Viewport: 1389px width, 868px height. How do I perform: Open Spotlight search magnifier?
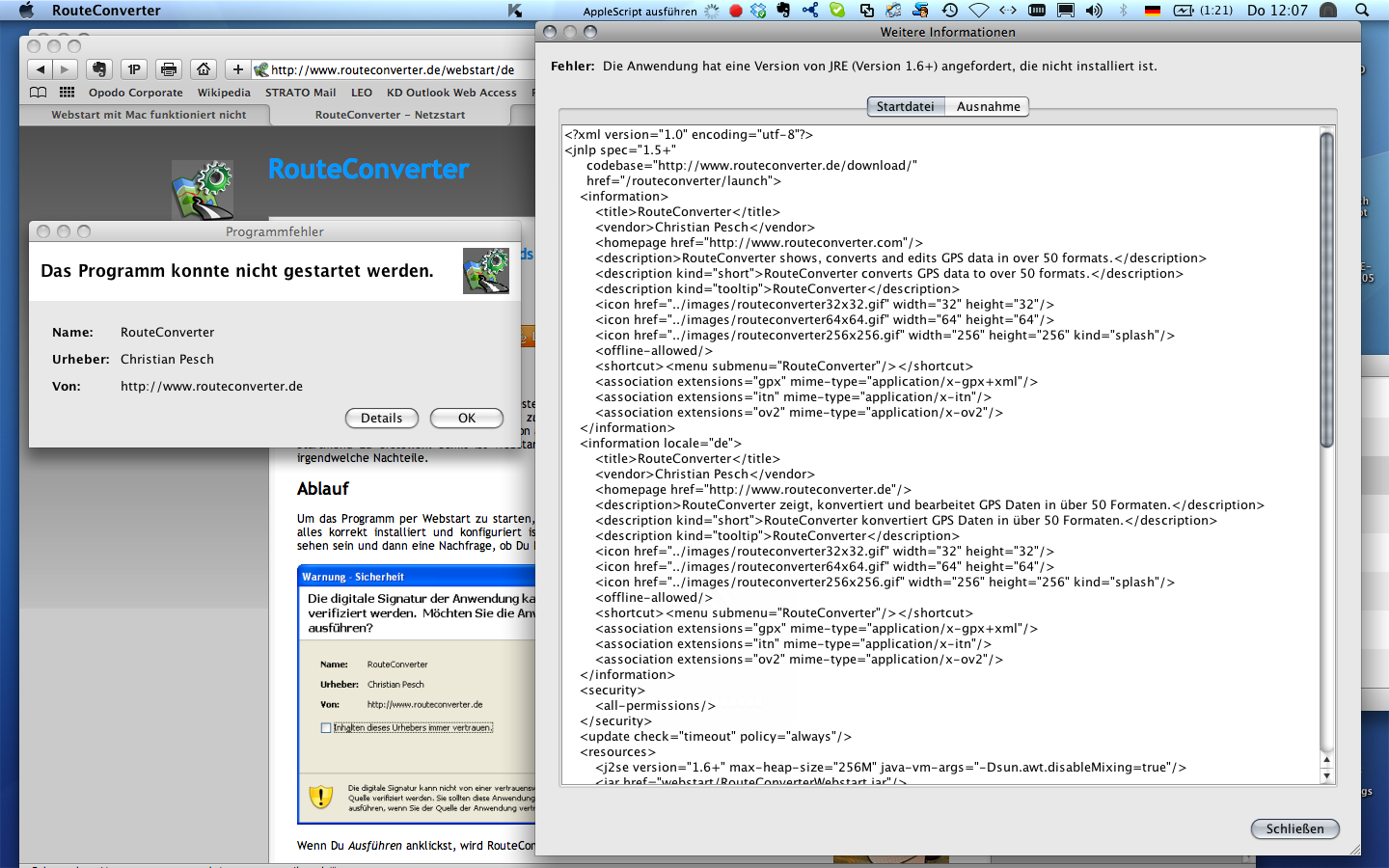point(1362,11)
